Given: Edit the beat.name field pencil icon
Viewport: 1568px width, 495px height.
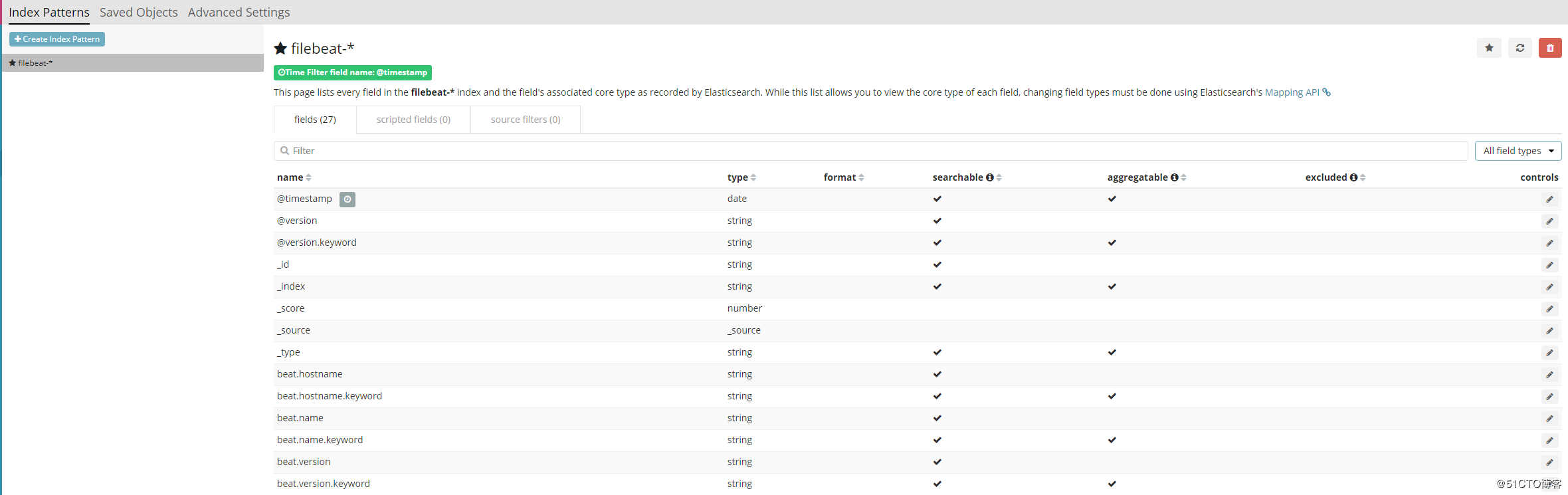Looking at the screenshot, I should pyautogui.click(x=1549, y=419).
